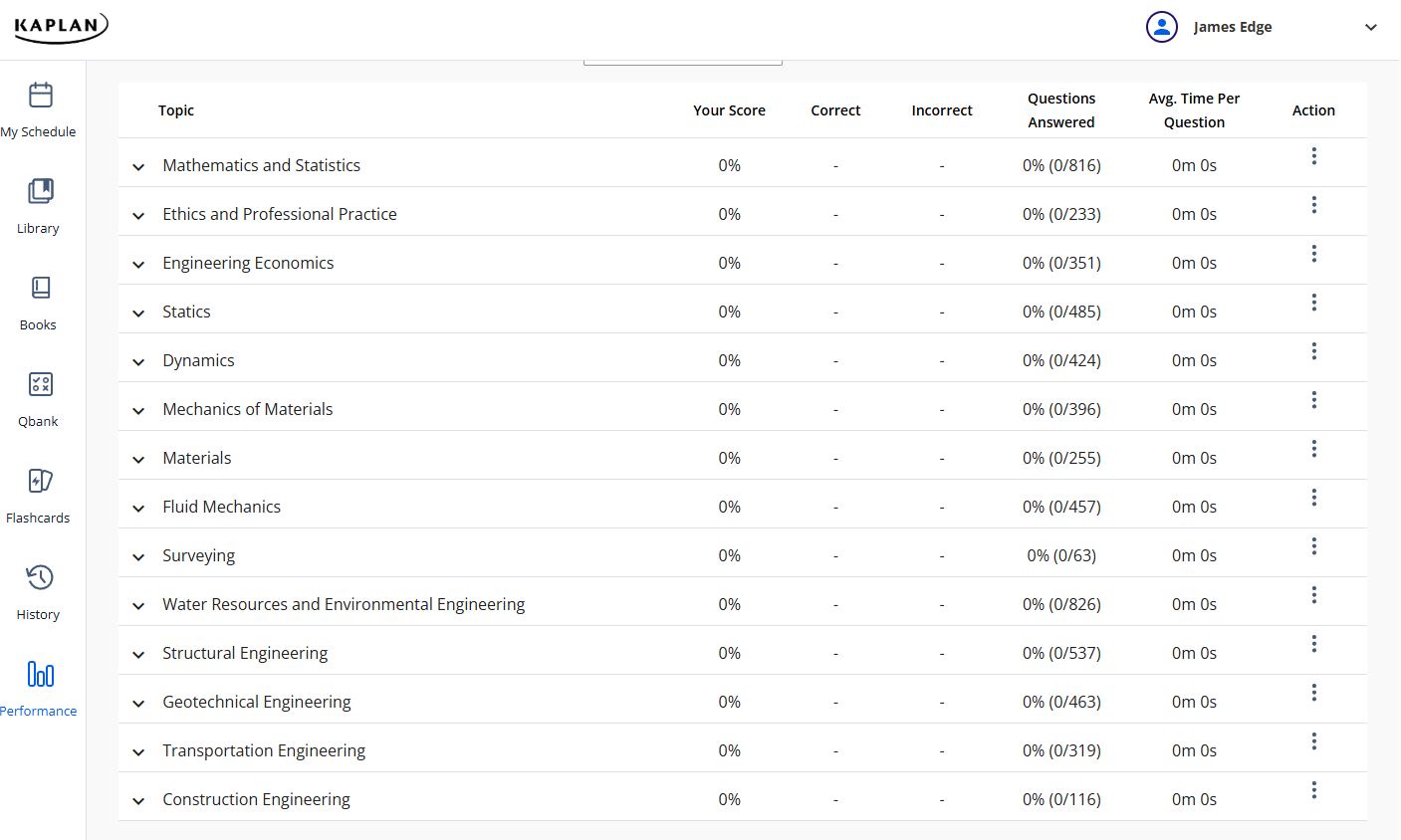This screenshot has height=840, width=1401.
Task: Click 0% (0/116) in Construction Engineering row
Action: click(x=1061, y=799)
